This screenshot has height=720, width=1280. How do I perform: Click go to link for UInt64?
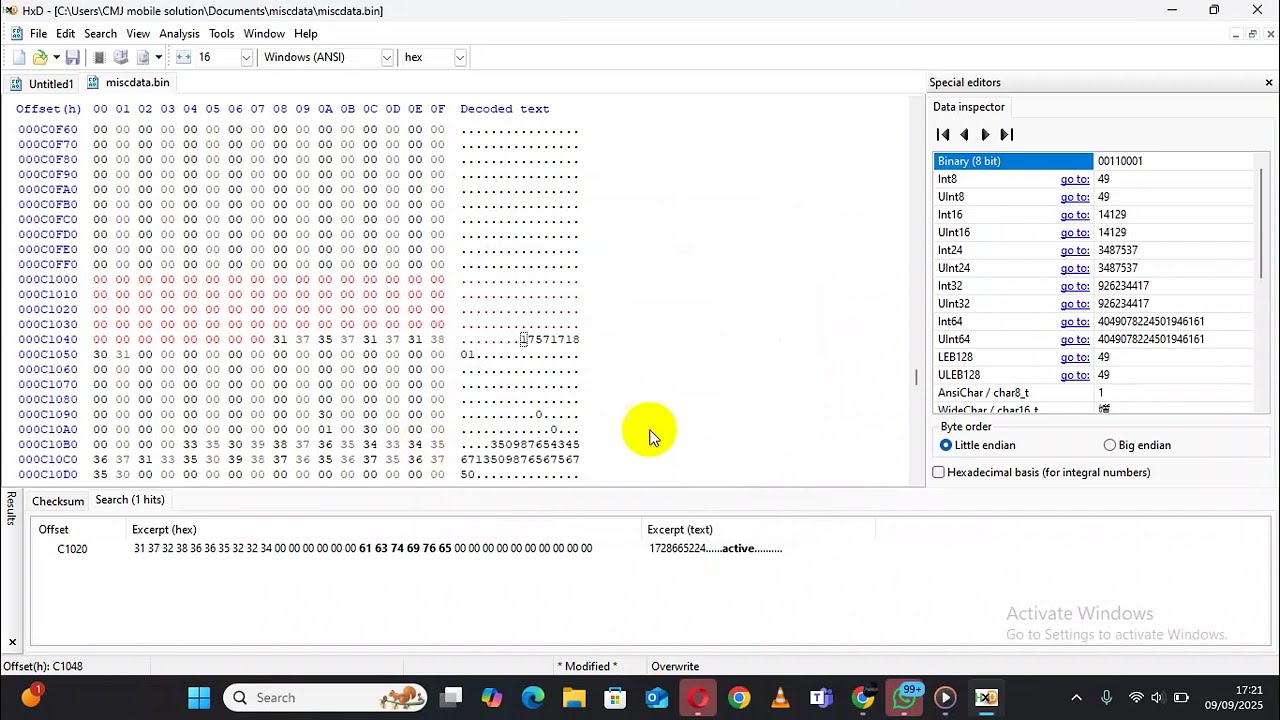pyautogui.click(x=1075, y=340)
